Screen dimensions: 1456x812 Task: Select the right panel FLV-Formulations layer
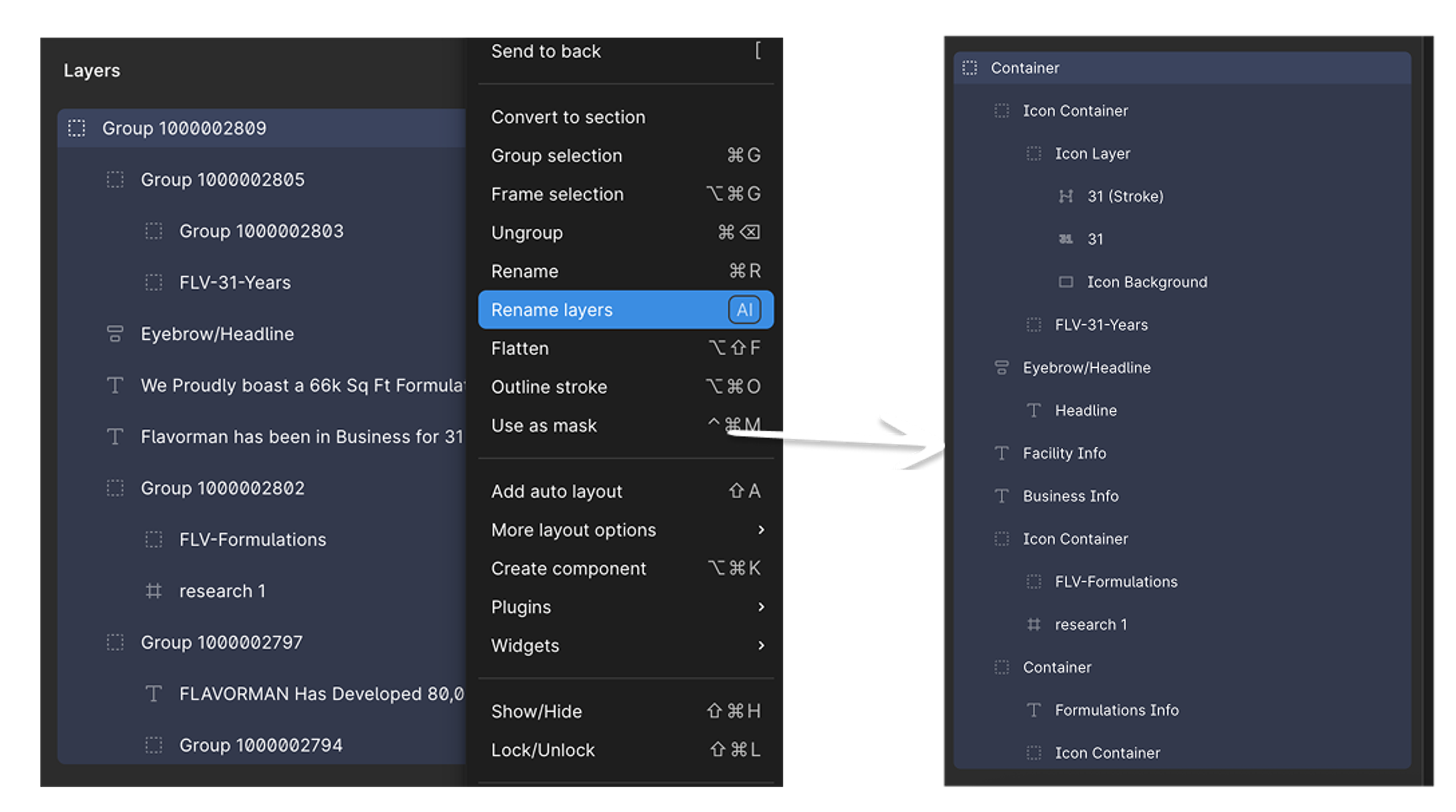tap(1183, 582)
